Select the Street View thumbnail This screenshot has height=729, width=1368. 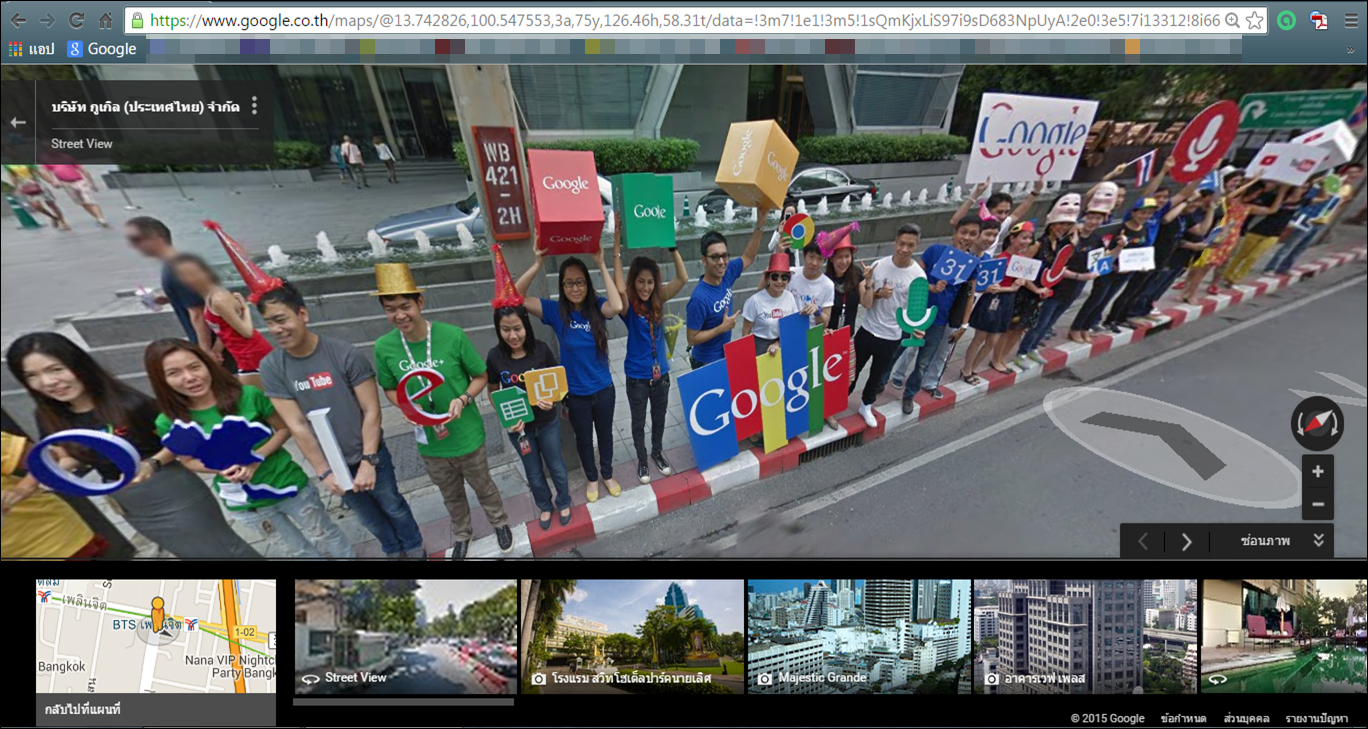click(405, 636)
